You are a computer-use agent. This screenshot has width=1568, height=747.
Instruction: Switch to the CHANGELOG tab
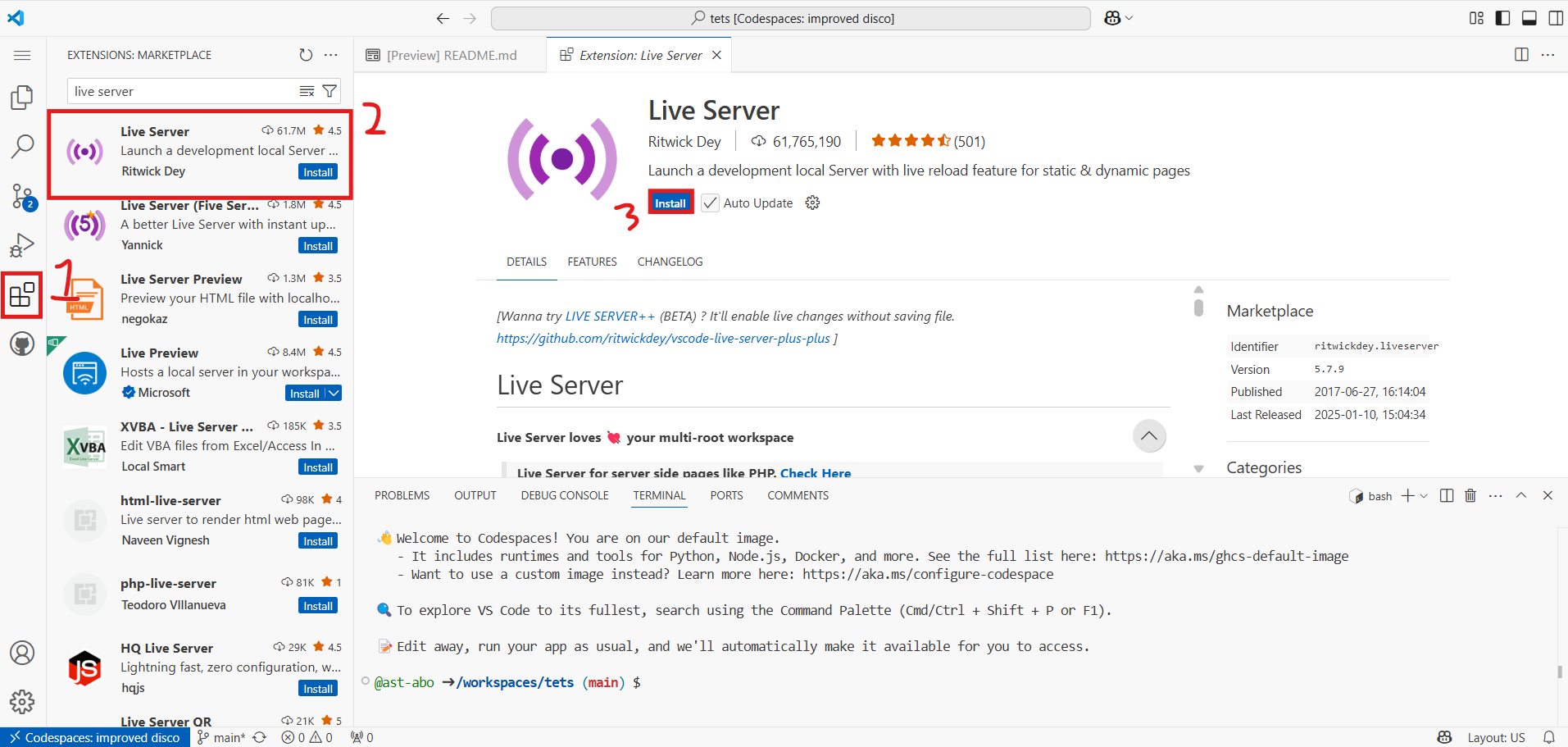click(670, 262)
